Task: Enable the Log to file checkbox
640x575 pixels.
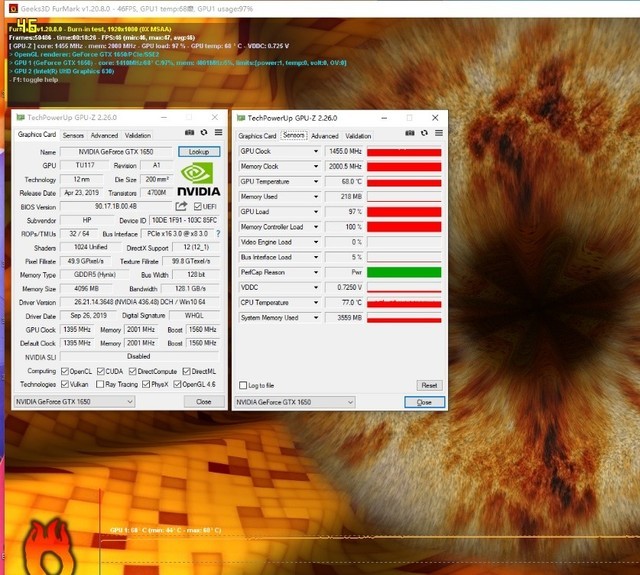Action: coord(243,385)
